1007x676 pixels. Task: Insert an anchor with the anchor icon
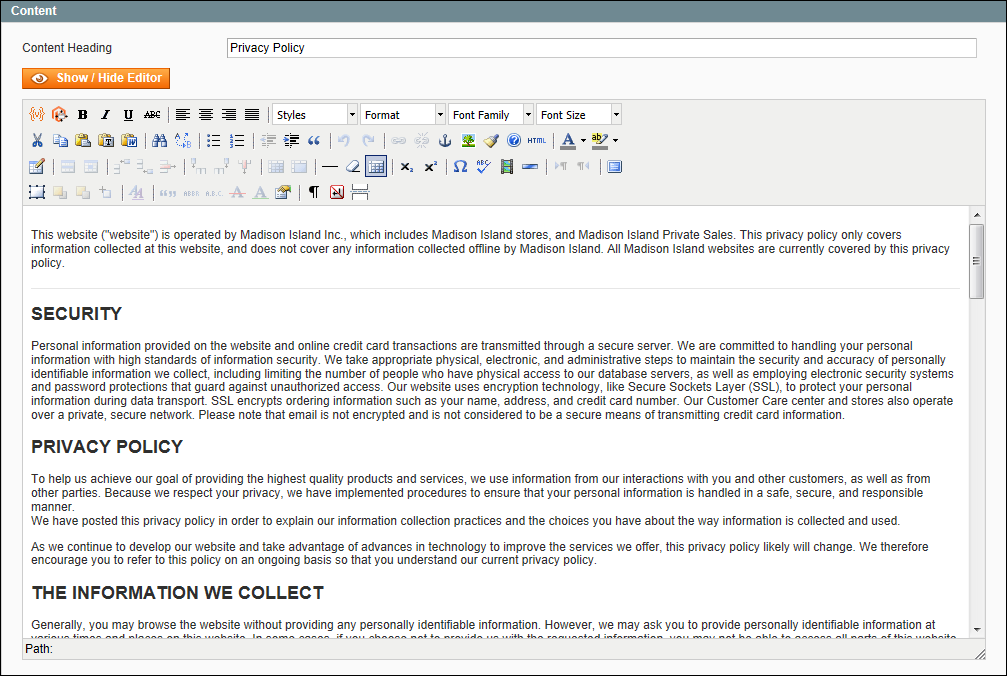pyautogui.click(x=444, y=140)
